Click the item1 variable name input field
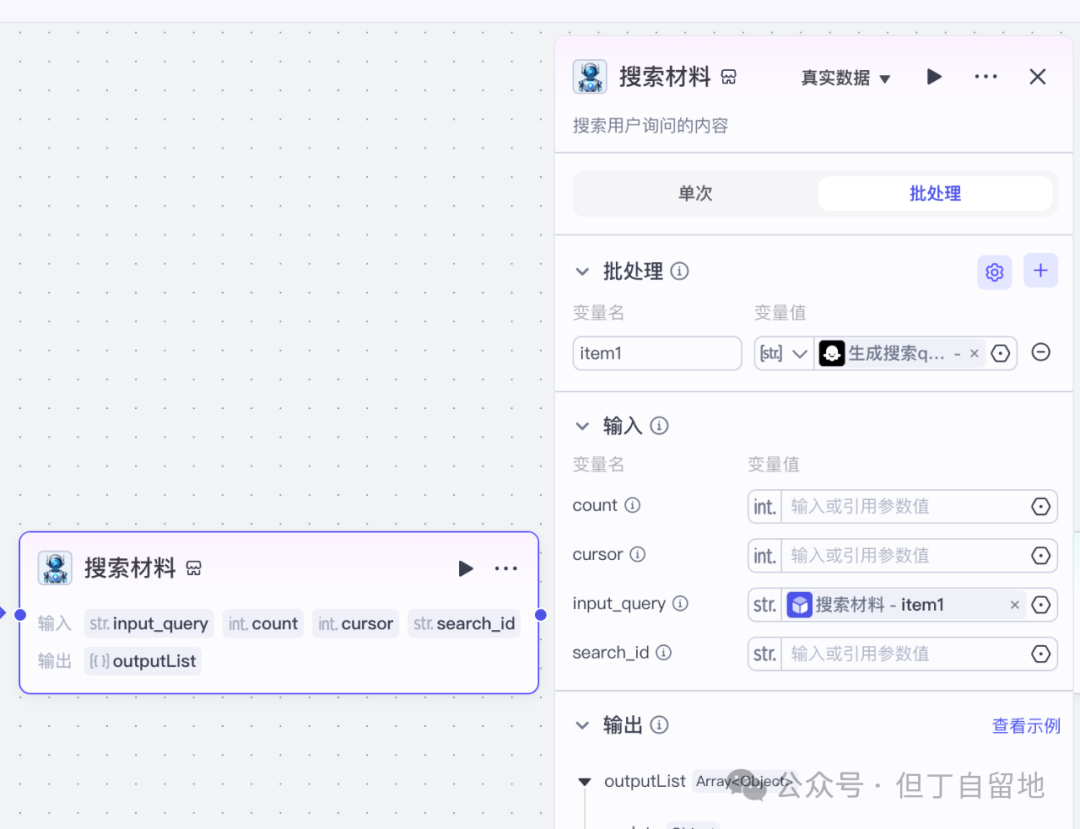 tap(656, 352)
